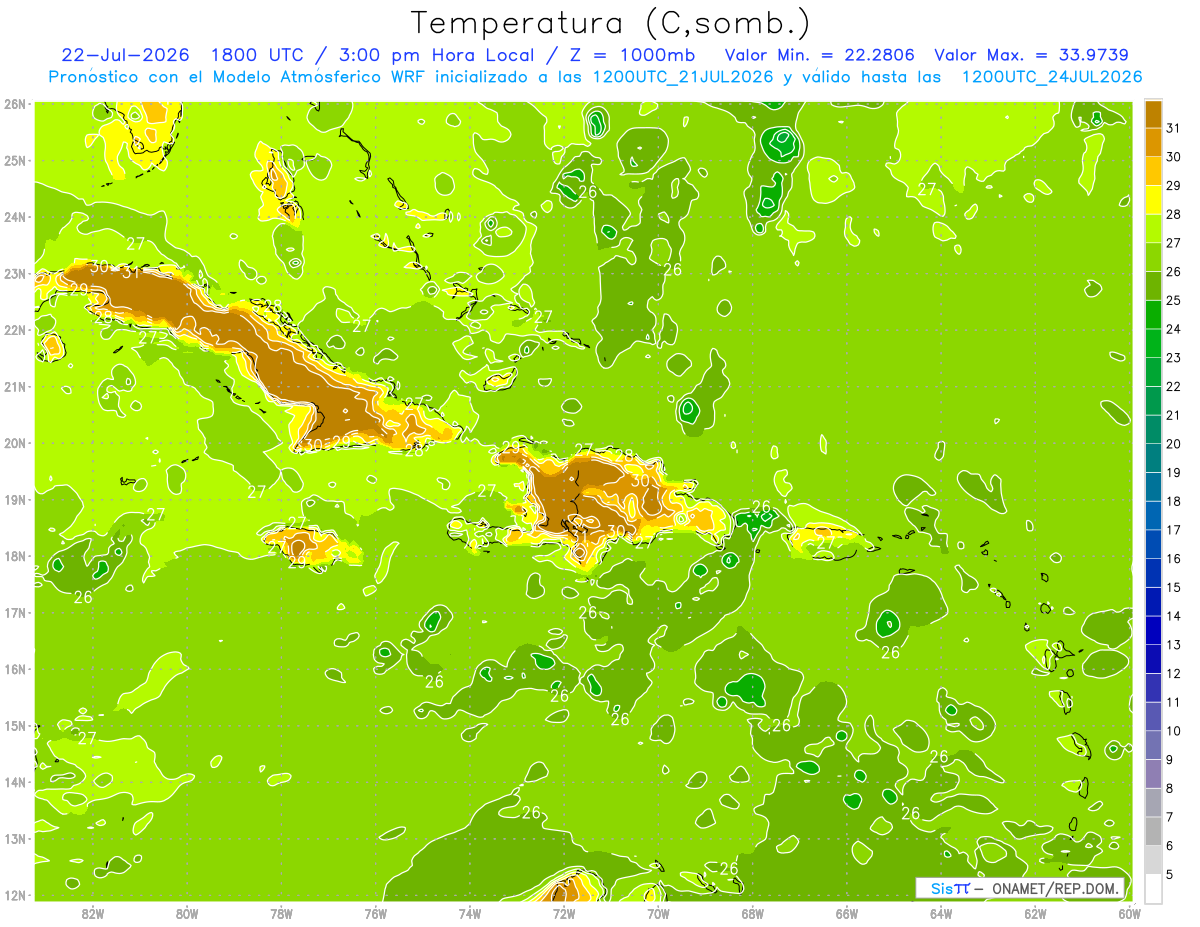Image resolution: width=1200 pixels, height=927 pixels.
Task: Click the 62W longitude axis label
Action: 1035,913
